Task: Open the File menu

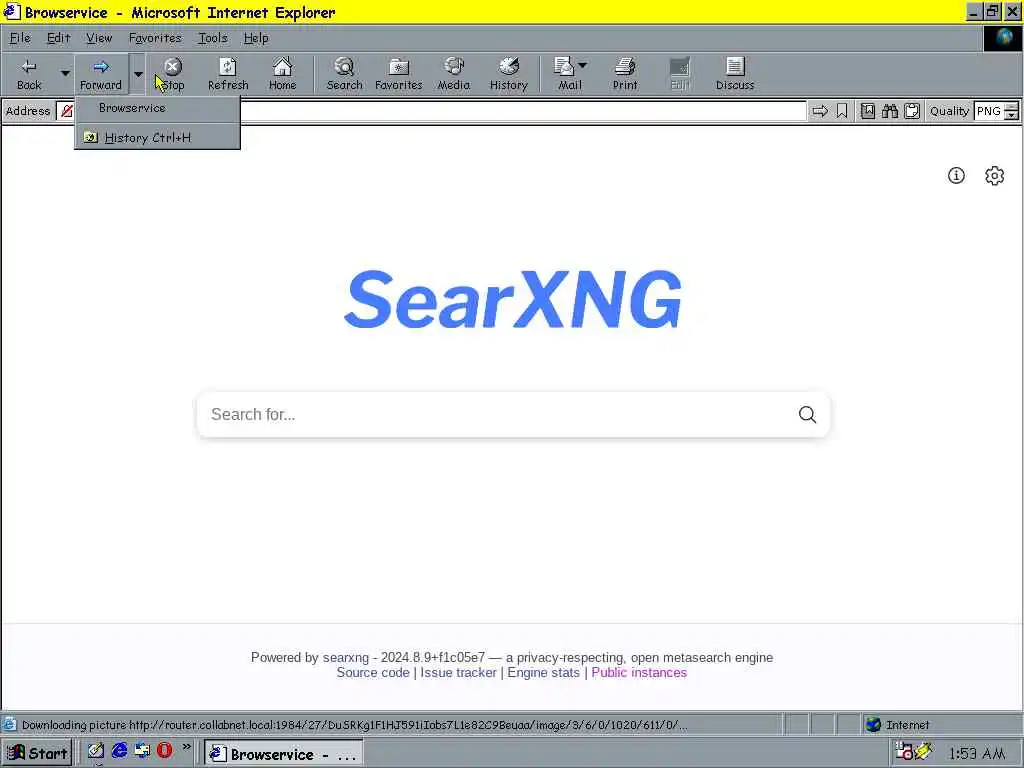Action: pyautogui.click(x=20, y=38)
